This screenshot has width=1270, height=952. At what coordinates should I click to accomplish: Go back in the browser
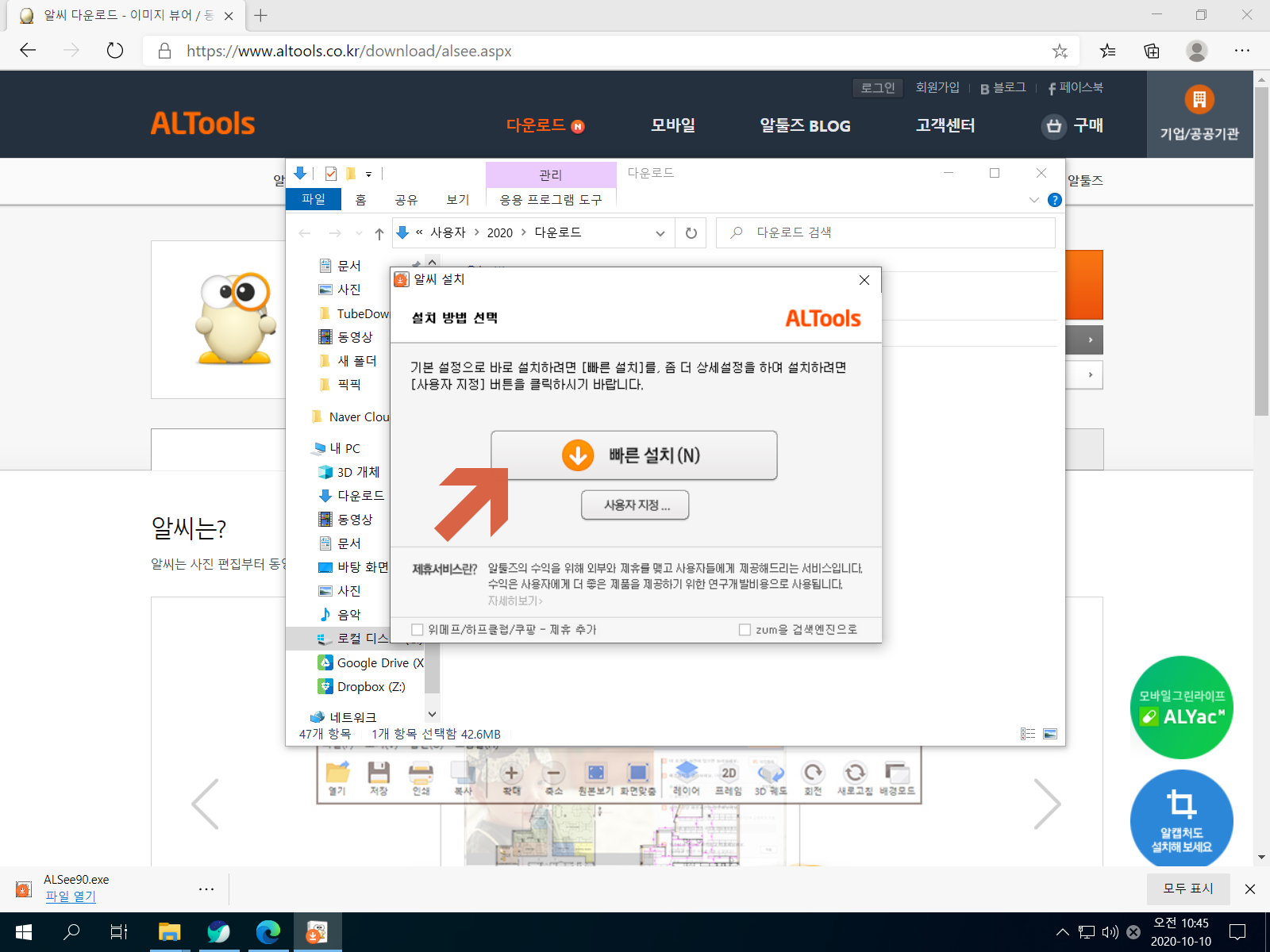29,51
